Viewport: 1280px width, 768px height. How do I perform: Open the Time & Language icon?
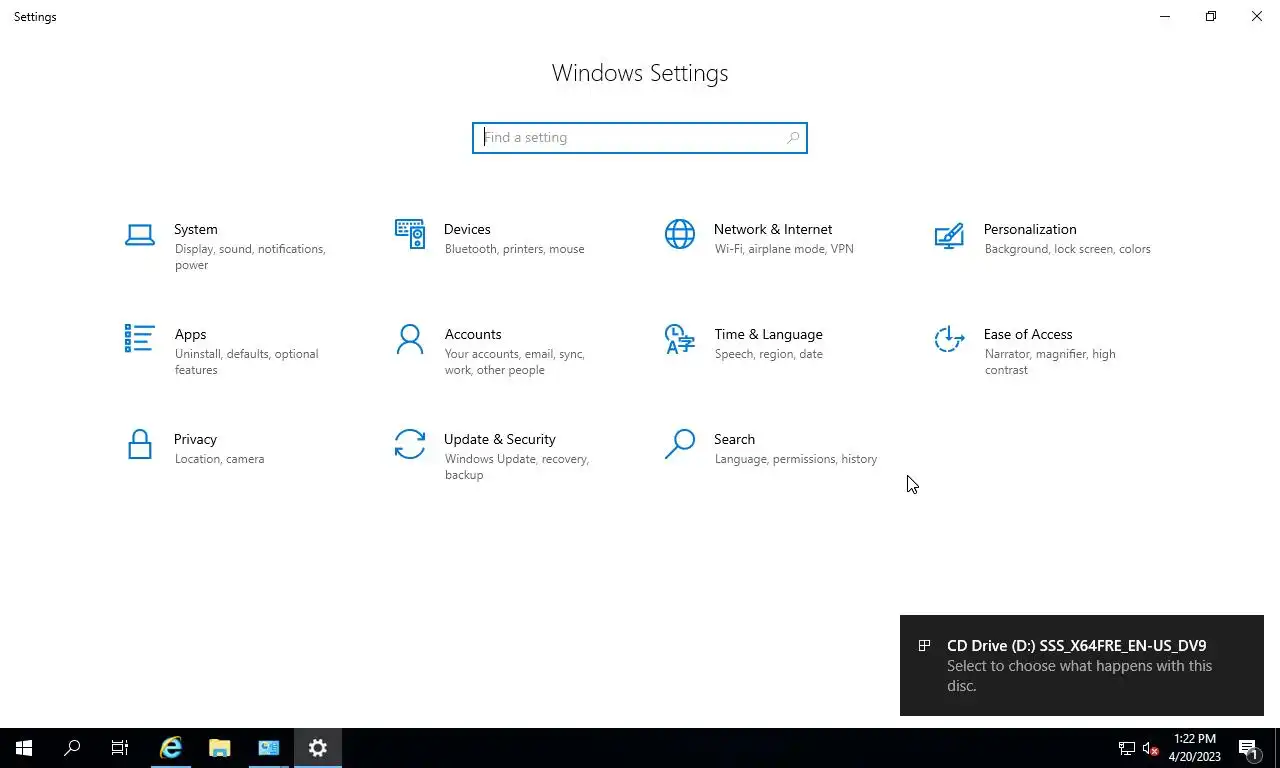tap(680, 339)
